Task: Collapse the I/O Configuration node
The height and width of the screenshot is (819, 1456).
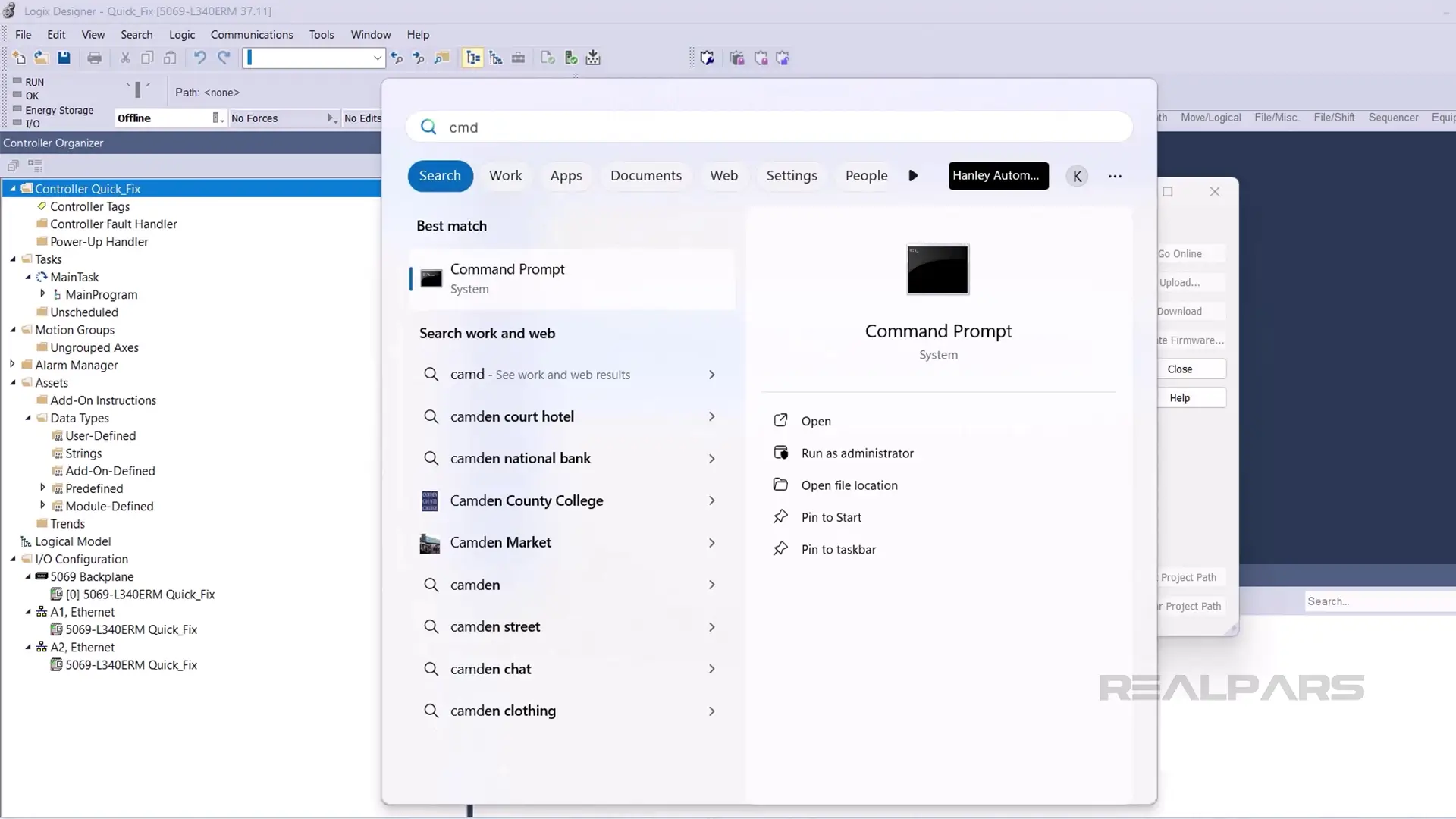Action: click(13, 559)
